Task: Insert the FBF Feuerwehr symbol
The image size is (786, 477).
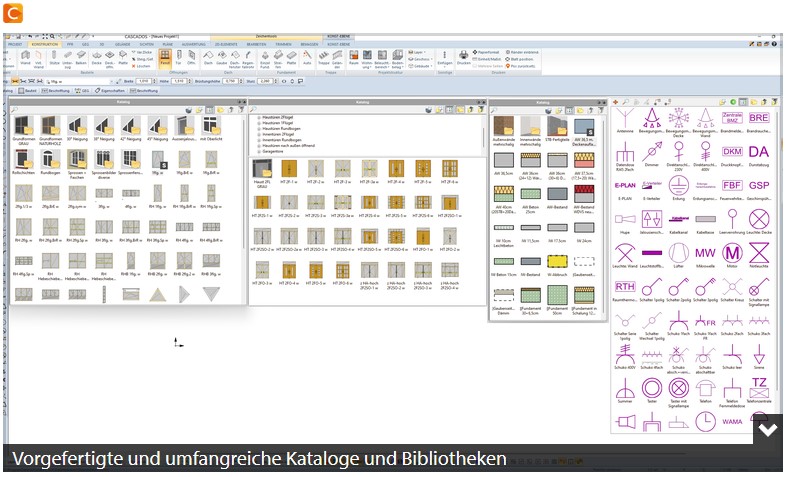Action: 732,188
